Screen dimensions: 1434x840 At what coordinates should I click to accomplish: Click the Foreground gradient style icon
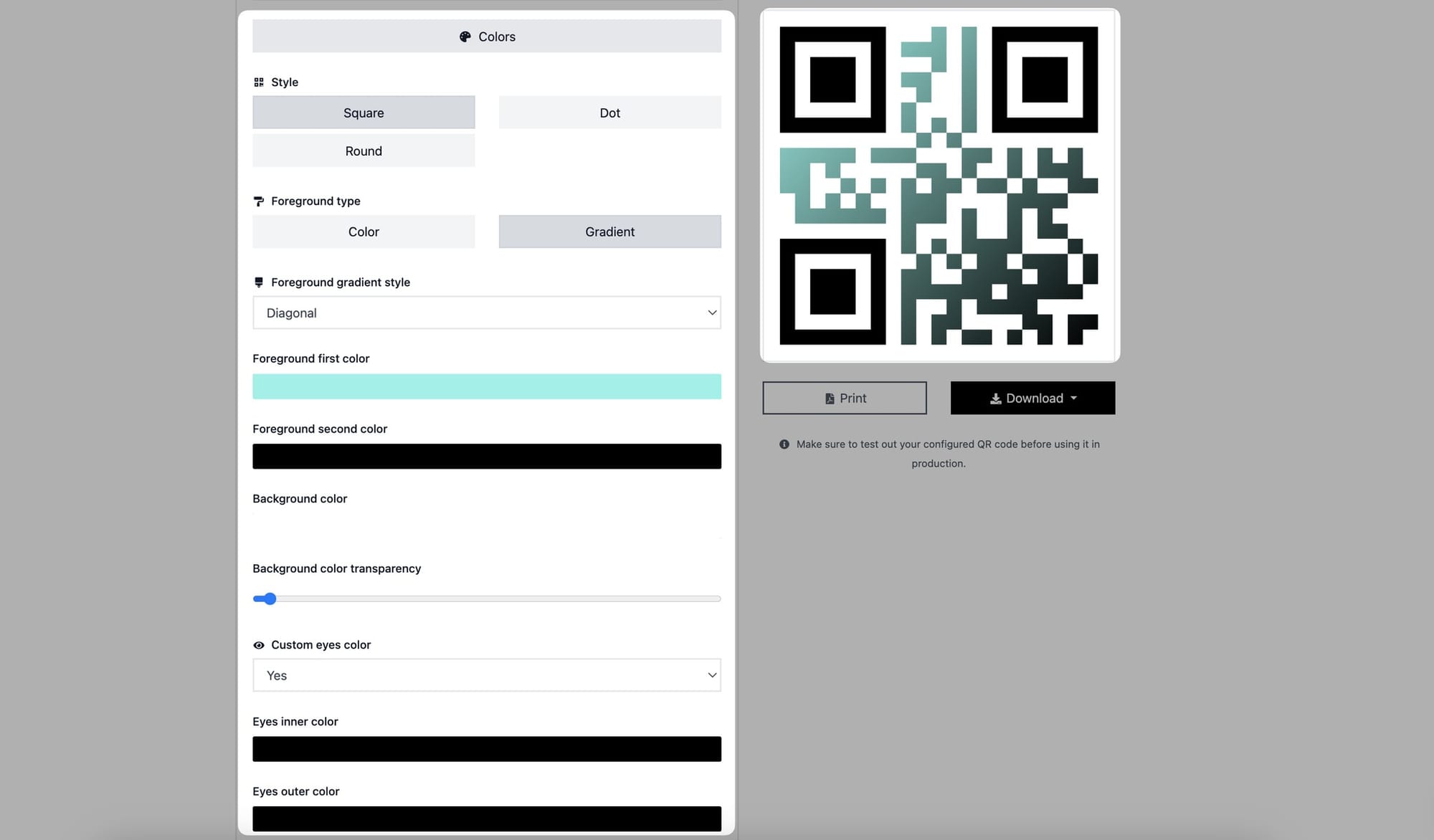(258, 283)
